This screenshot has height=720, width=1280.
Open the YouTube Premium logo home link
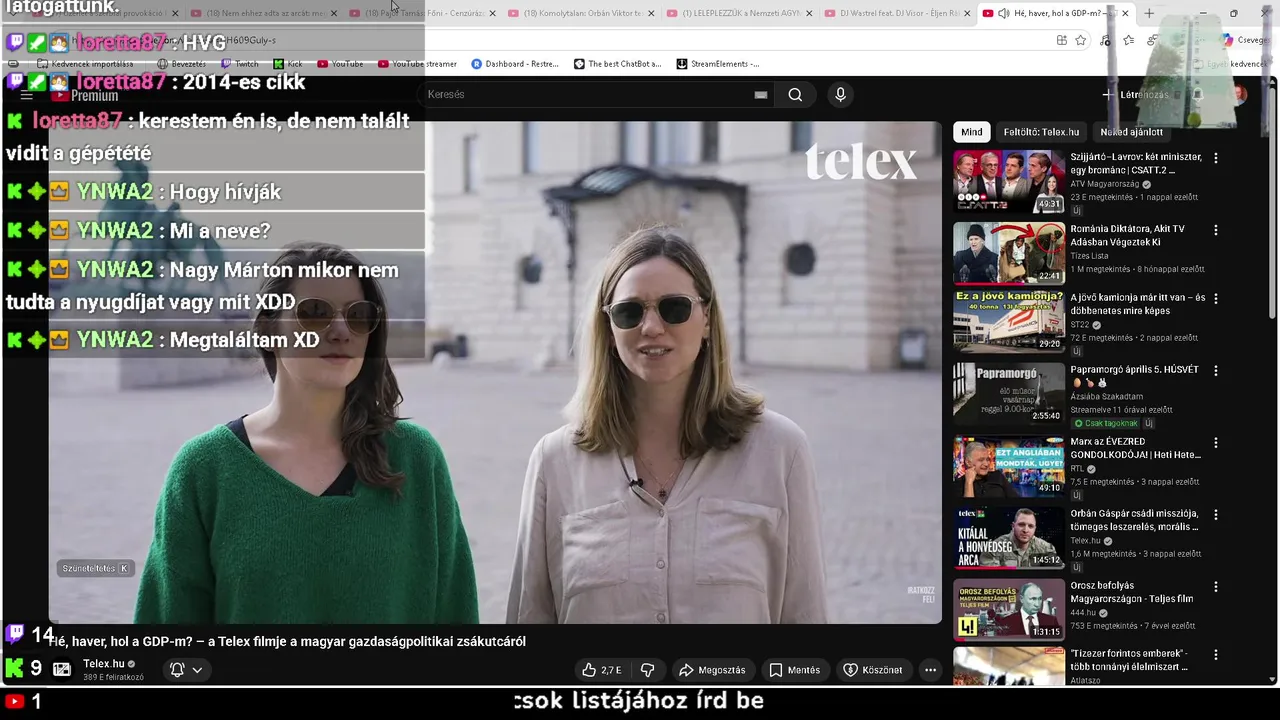click(86, 95)
